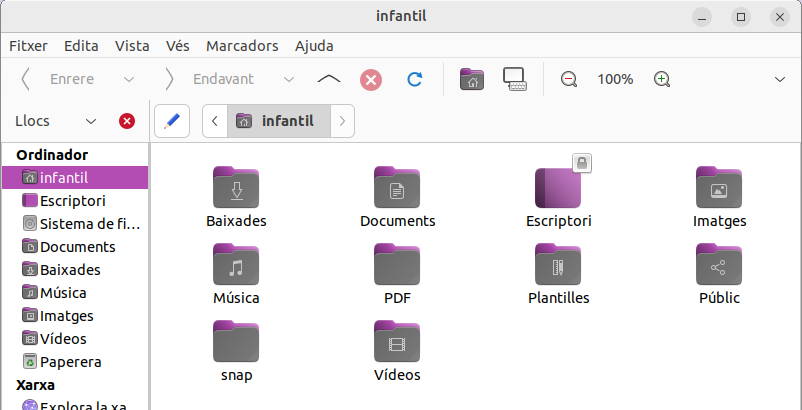This screenshot has height=410, width=802.
Task: Click the computer icon in toolbar
Action: (515, 79)
